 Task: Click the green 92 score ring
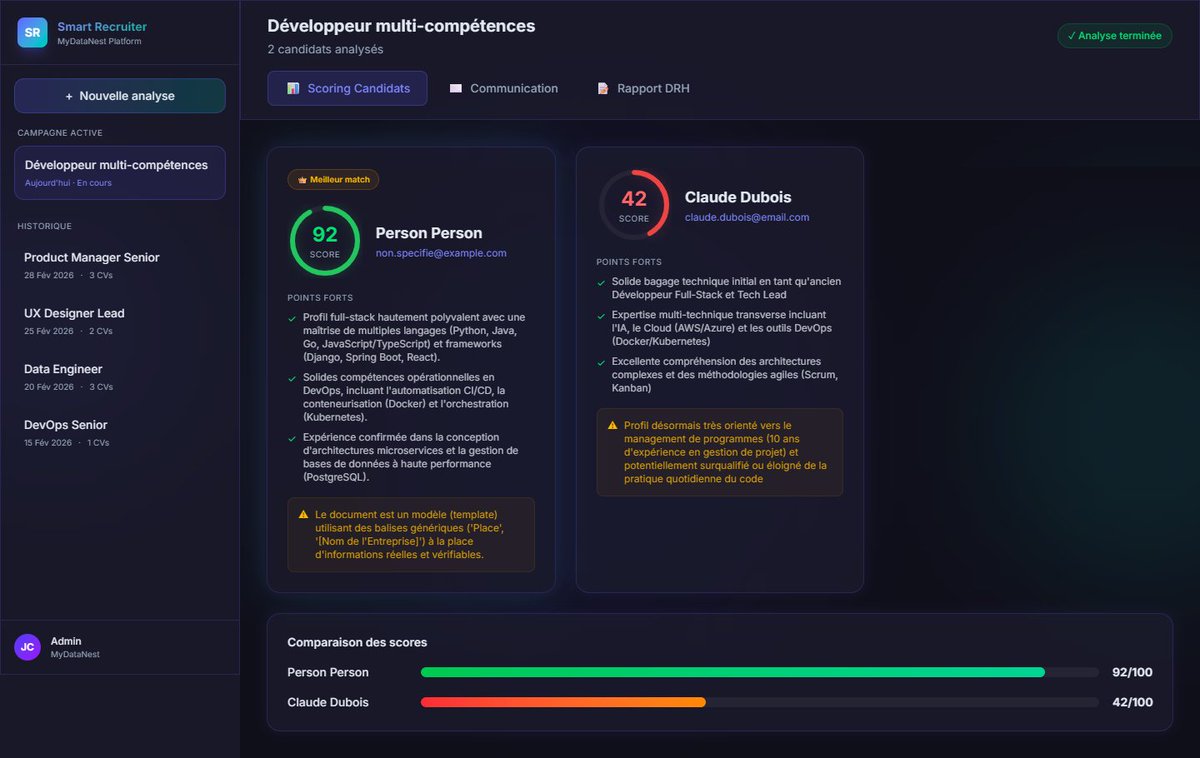pos(325,241)
